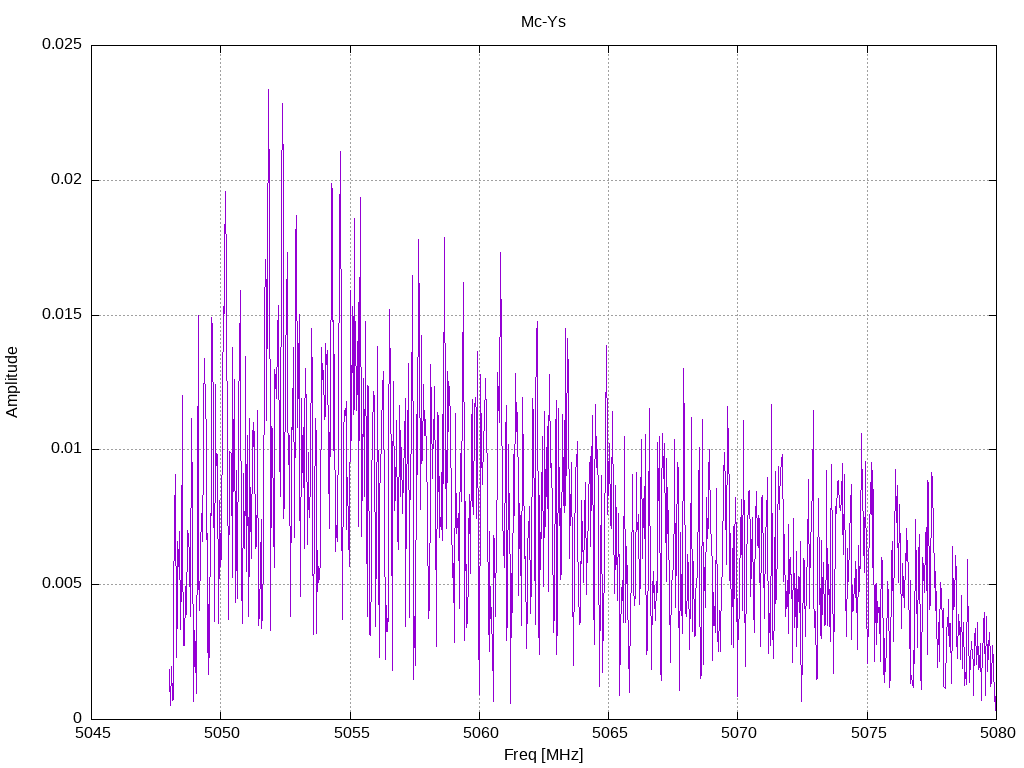Viewport: 1024px width, 768px height.
Task: Click the 0.02 y-axis tick label
Action: click(67, 179)
